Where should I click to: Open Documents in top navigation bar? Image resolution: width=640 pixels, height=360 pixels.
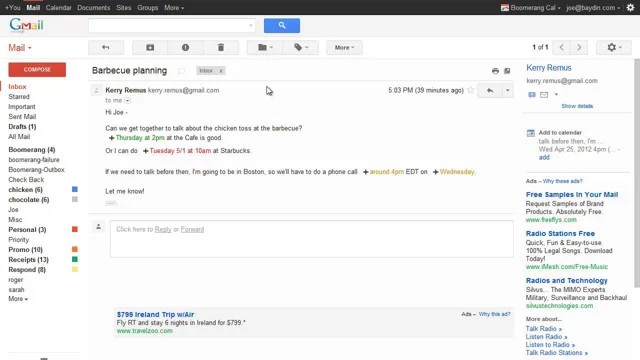tap(93, 8)
